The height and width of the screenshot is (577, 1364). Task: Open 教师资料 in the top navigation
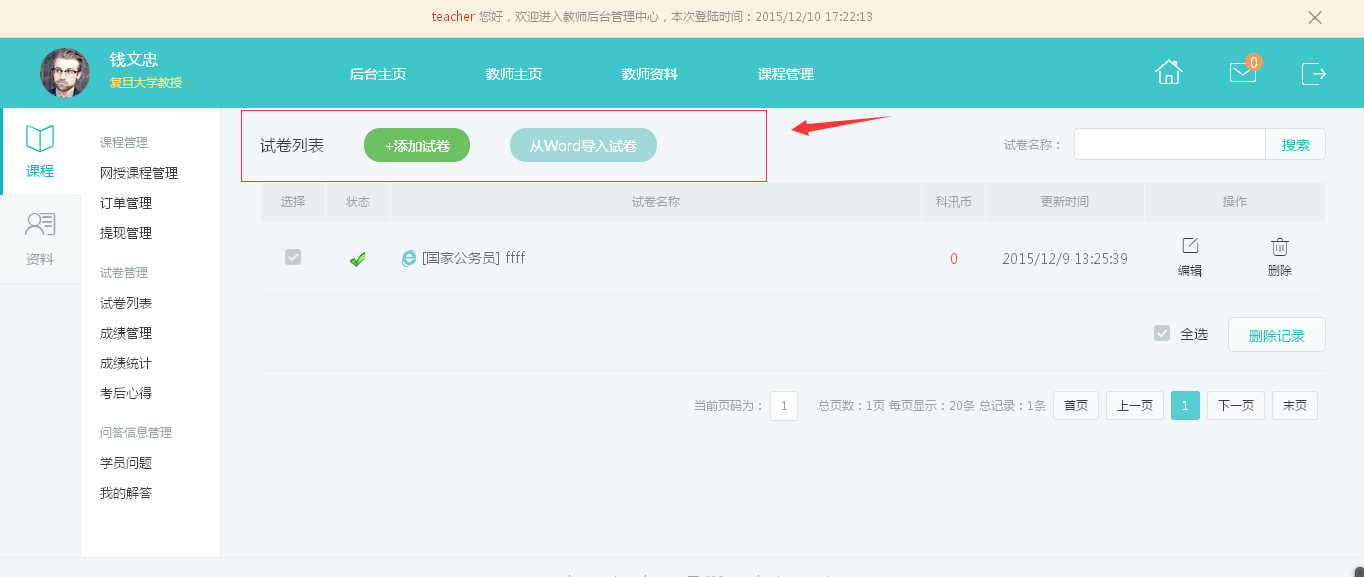click(649, 73)
